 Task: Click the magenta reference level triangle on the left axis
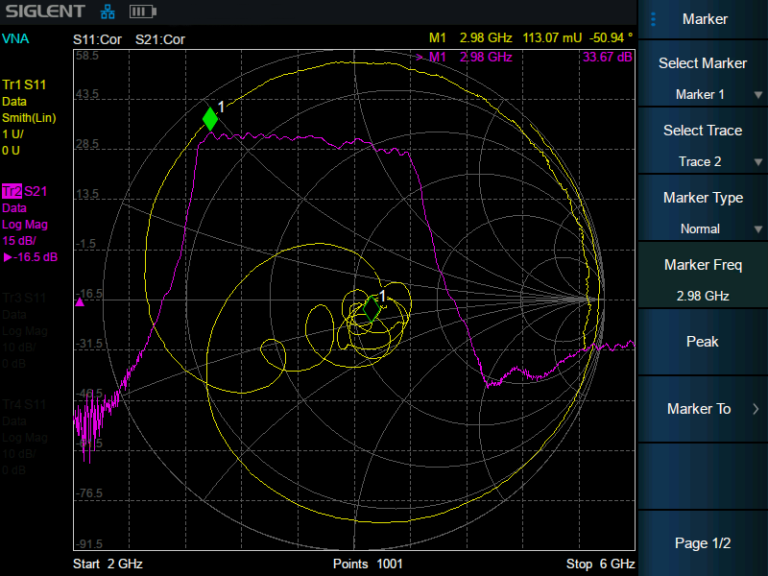(80, 300)
